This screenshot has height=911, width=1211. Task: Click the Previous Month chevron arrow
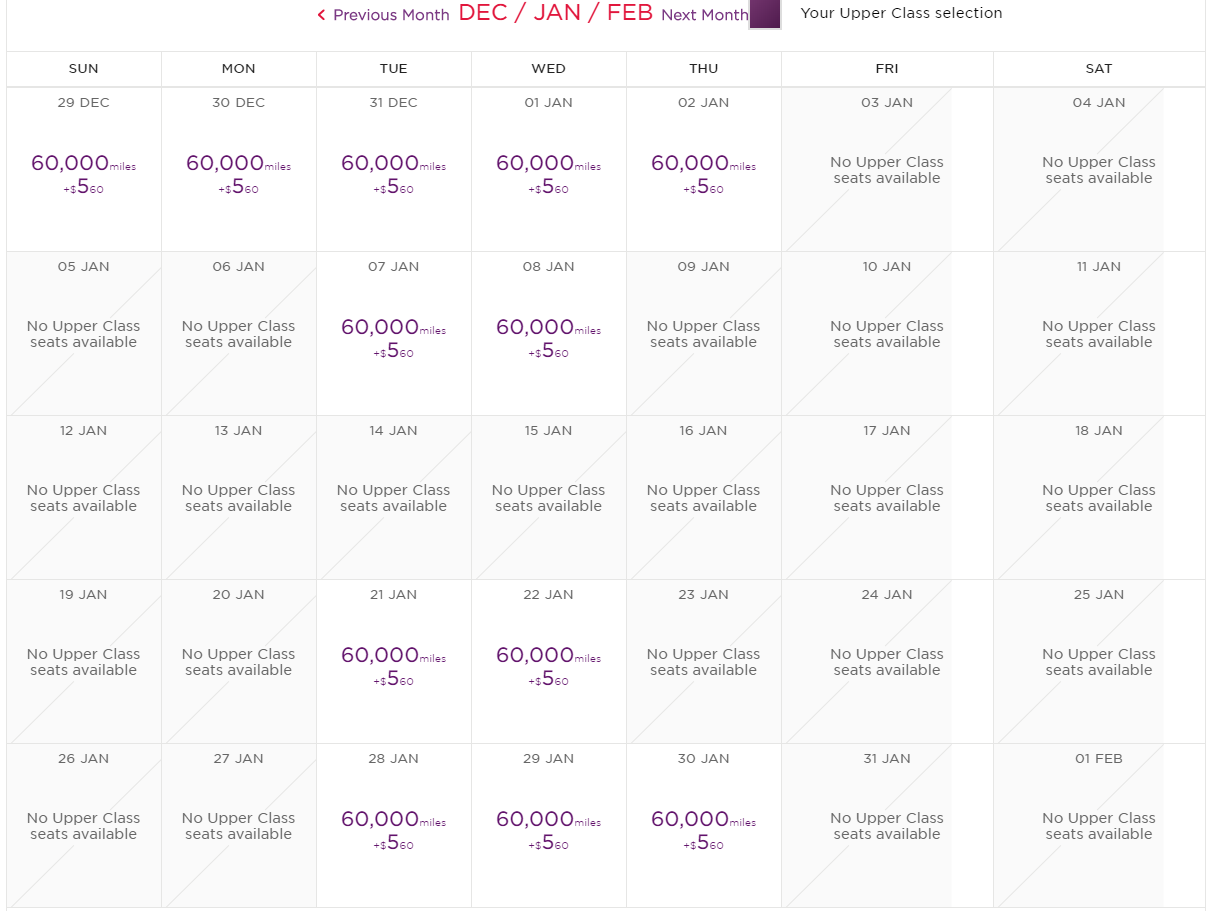321,15
